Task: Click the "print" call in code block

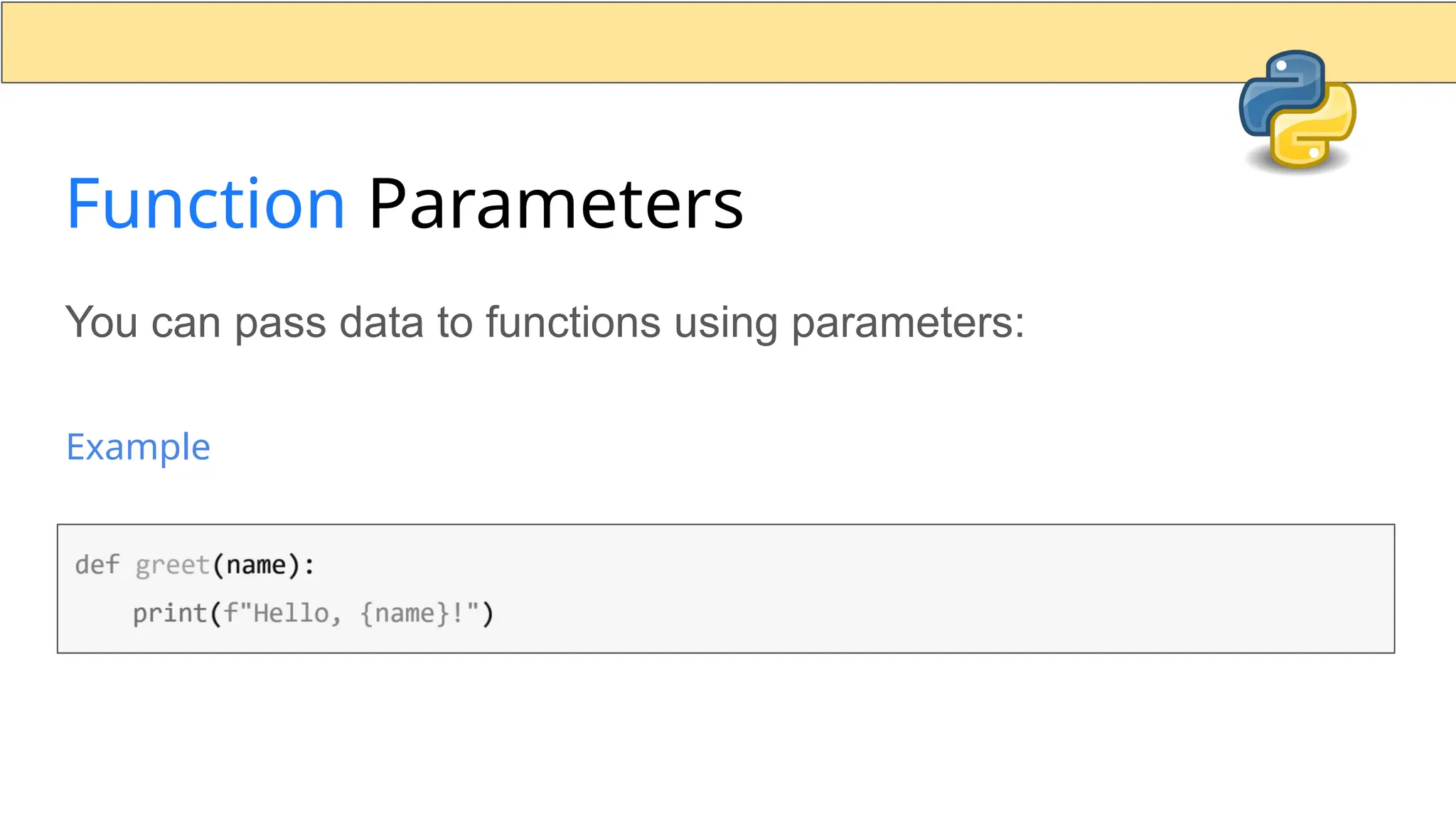Action: 169,613
